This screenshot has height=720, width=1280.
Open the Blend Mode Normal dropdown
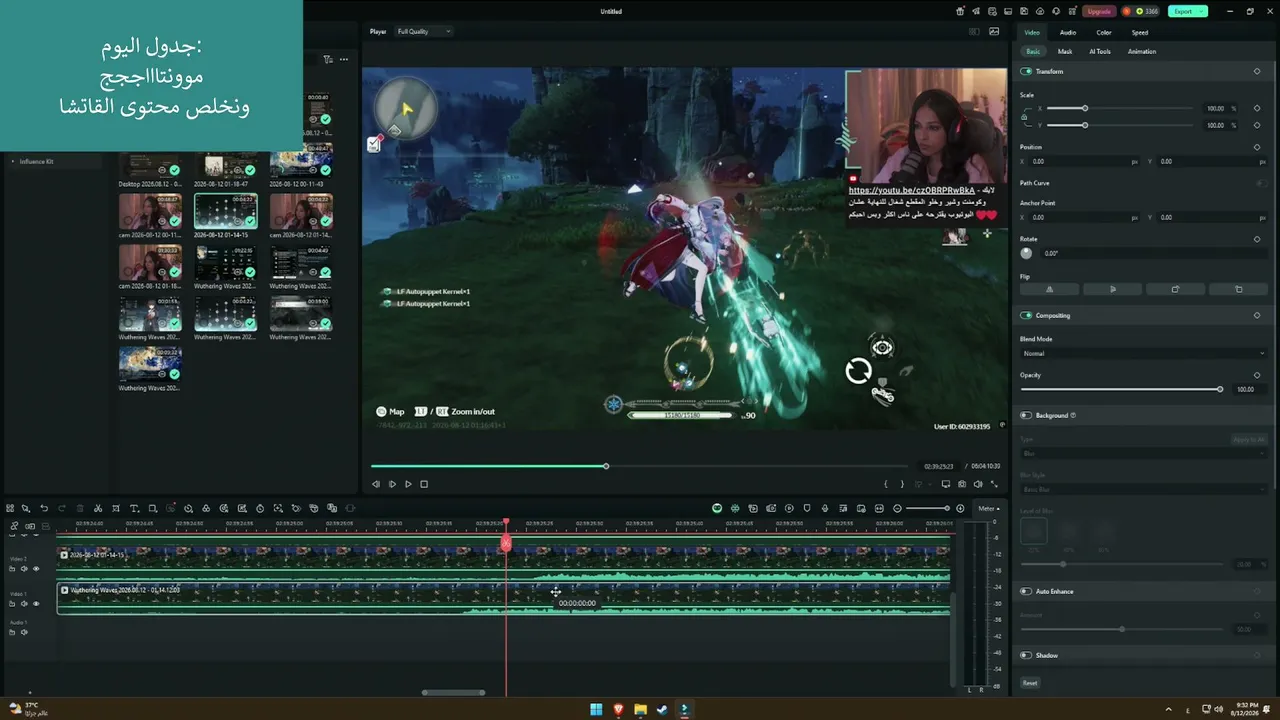point(1143,353)
